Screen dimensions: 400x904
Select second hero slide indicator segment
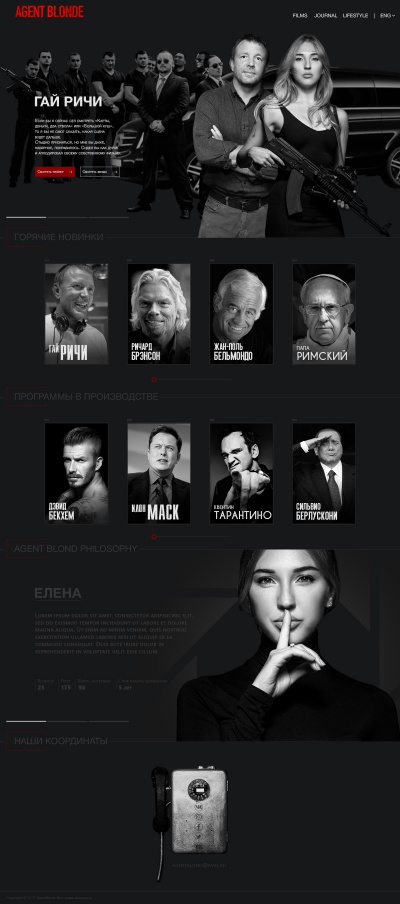click(x=67, y=217)
